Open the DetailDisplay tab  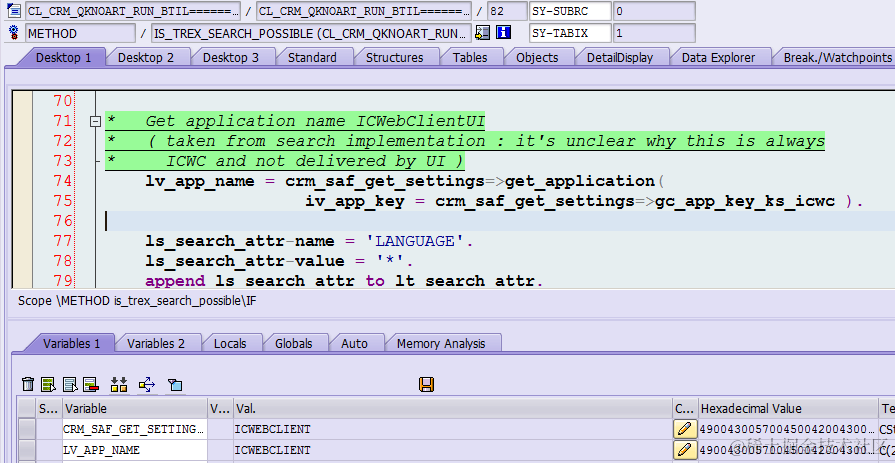619,58
